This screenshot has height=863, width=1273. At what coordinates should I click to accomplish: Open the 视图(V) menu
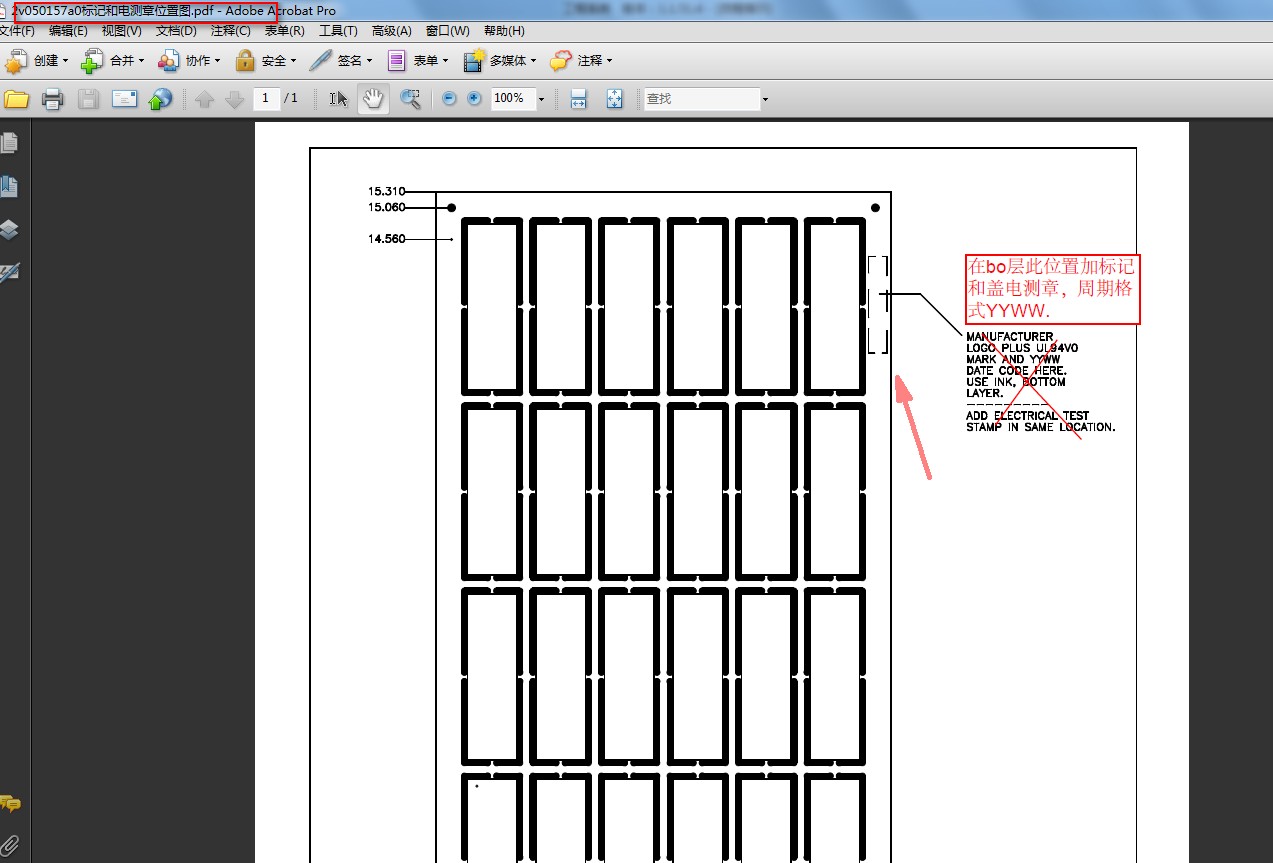[x=121, y=31]
